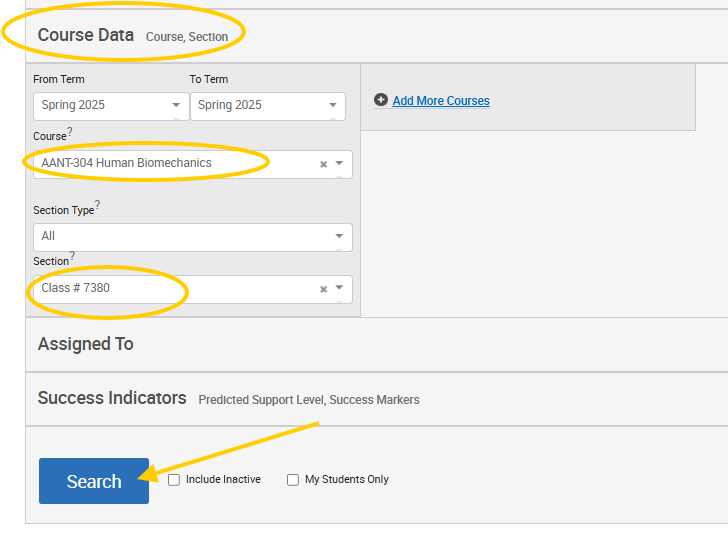Open the Section Type dropdown showing All
This screenshot has width=728, height=541.
tap(192, 237)
